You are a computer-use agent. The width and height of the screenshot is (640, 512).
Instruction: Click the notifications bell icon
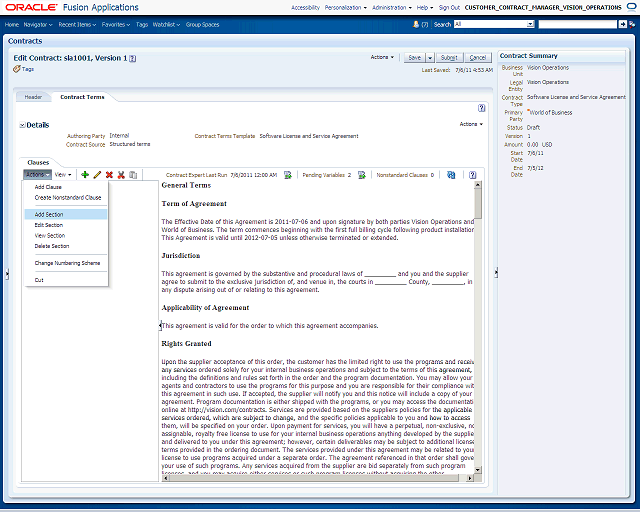416,24
